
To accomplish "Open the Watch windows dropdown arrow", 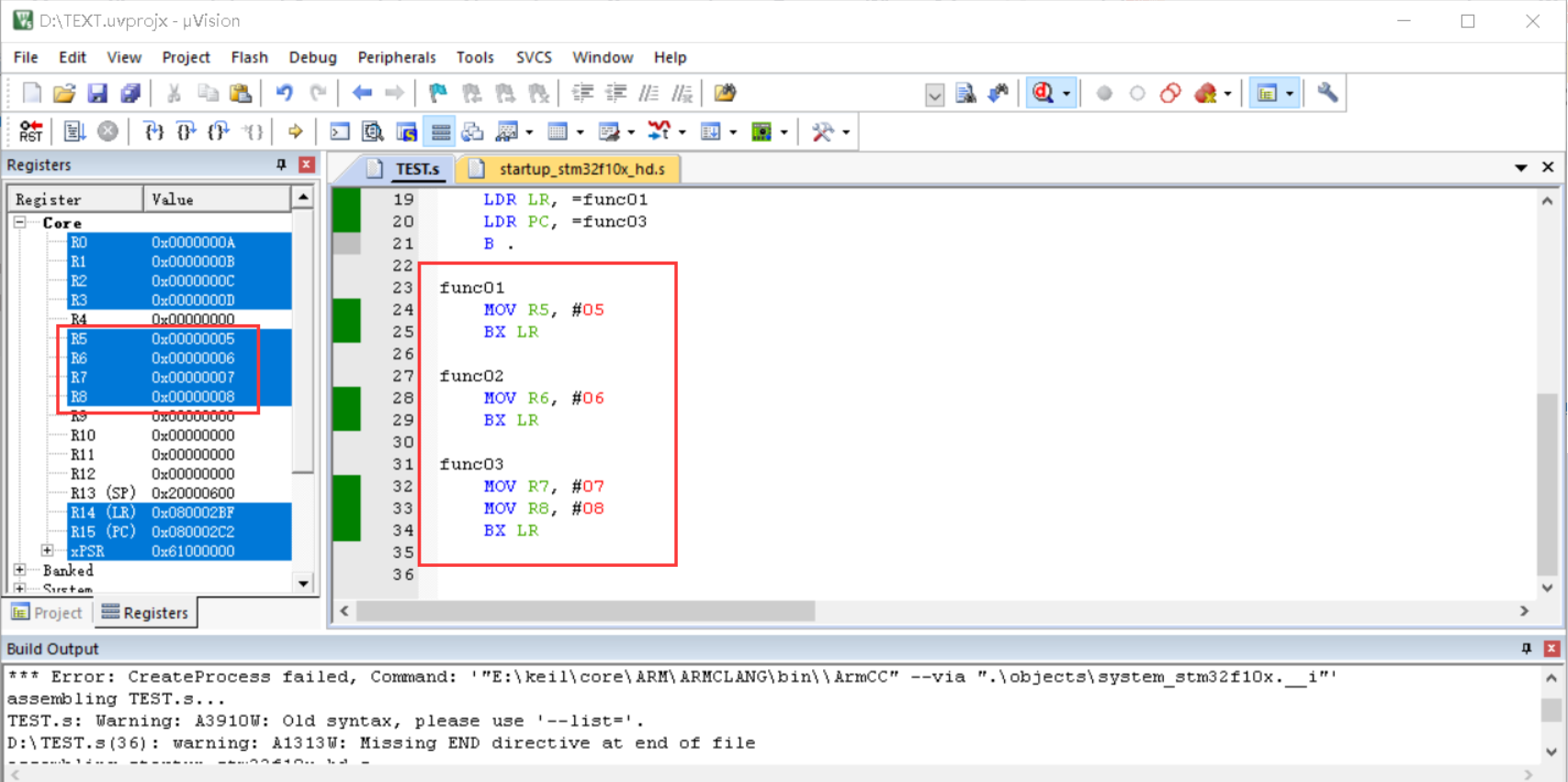I will coord(530,132).
